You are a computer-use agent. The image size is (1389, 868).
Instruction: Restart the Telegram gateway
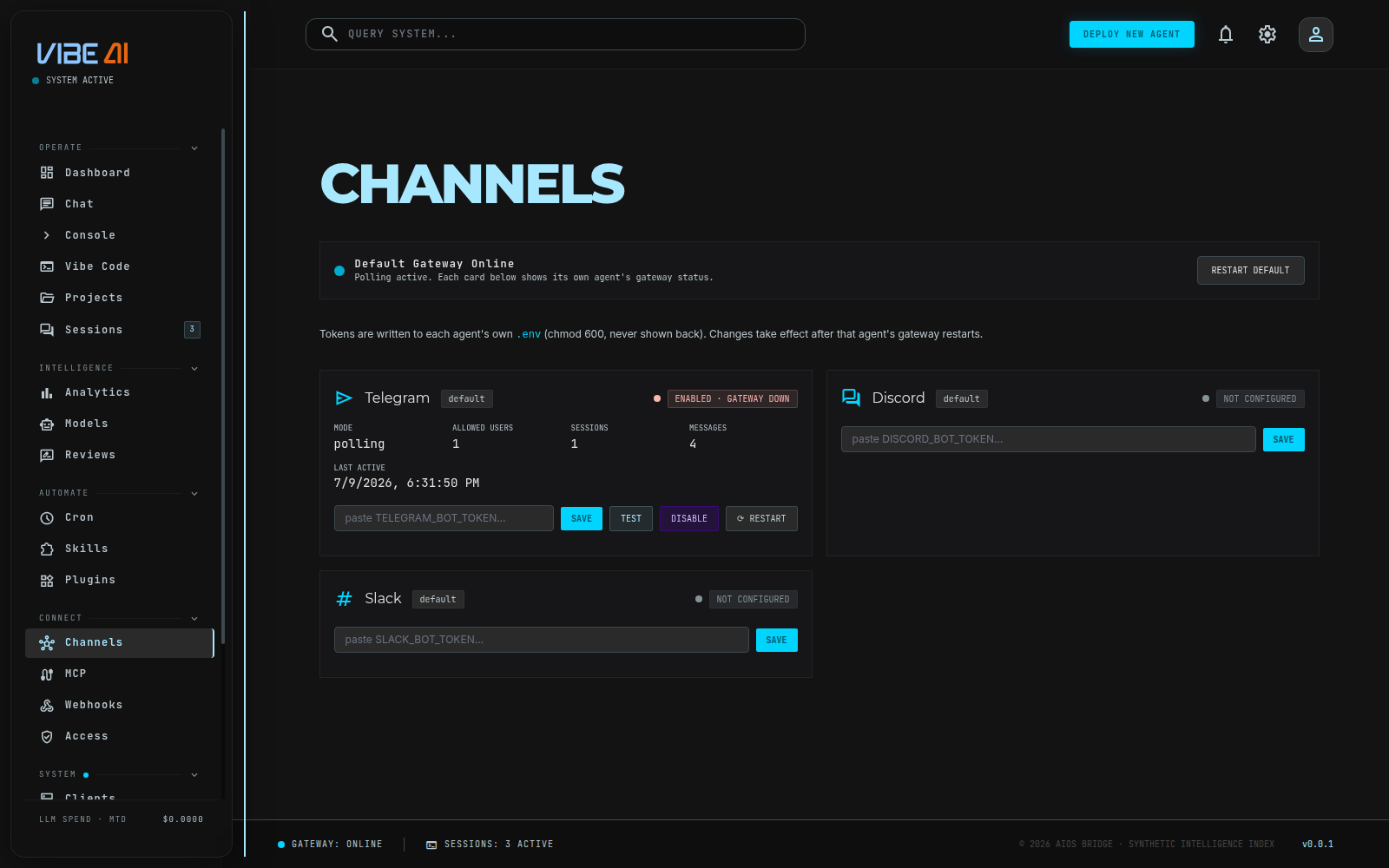(x=761, y=518)
